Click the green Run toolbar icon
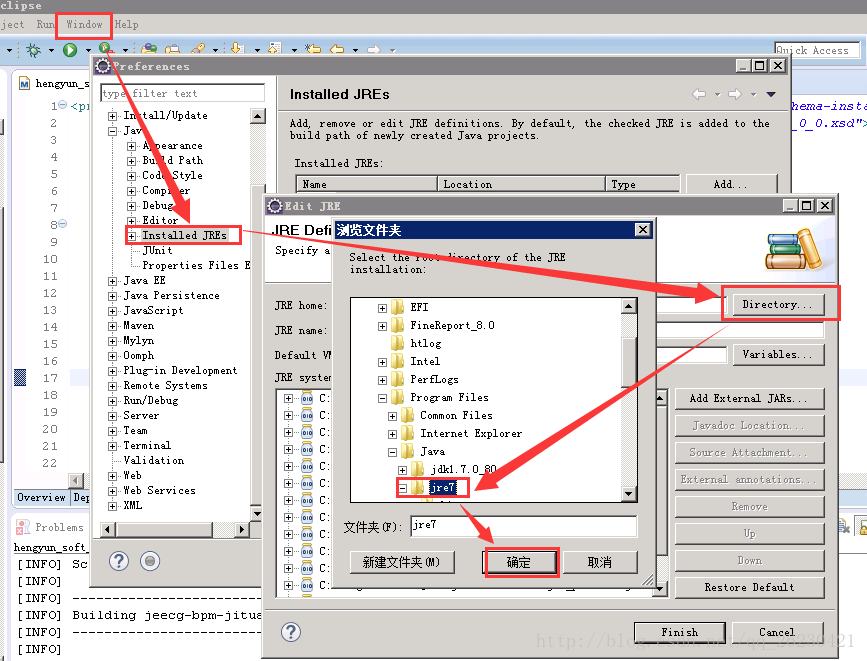The width and height of the screenshot is (867, 661). coord(70,49)
